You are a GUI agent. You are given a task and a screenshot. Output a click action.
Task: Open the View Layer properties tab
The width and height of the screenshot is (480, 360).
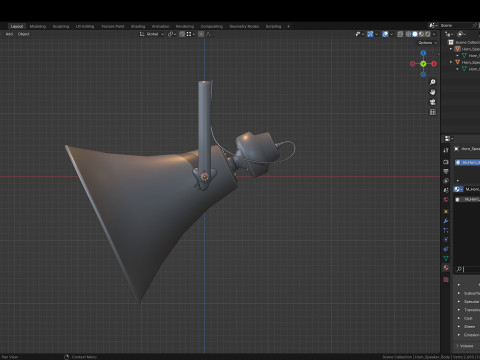click(446, 181)
